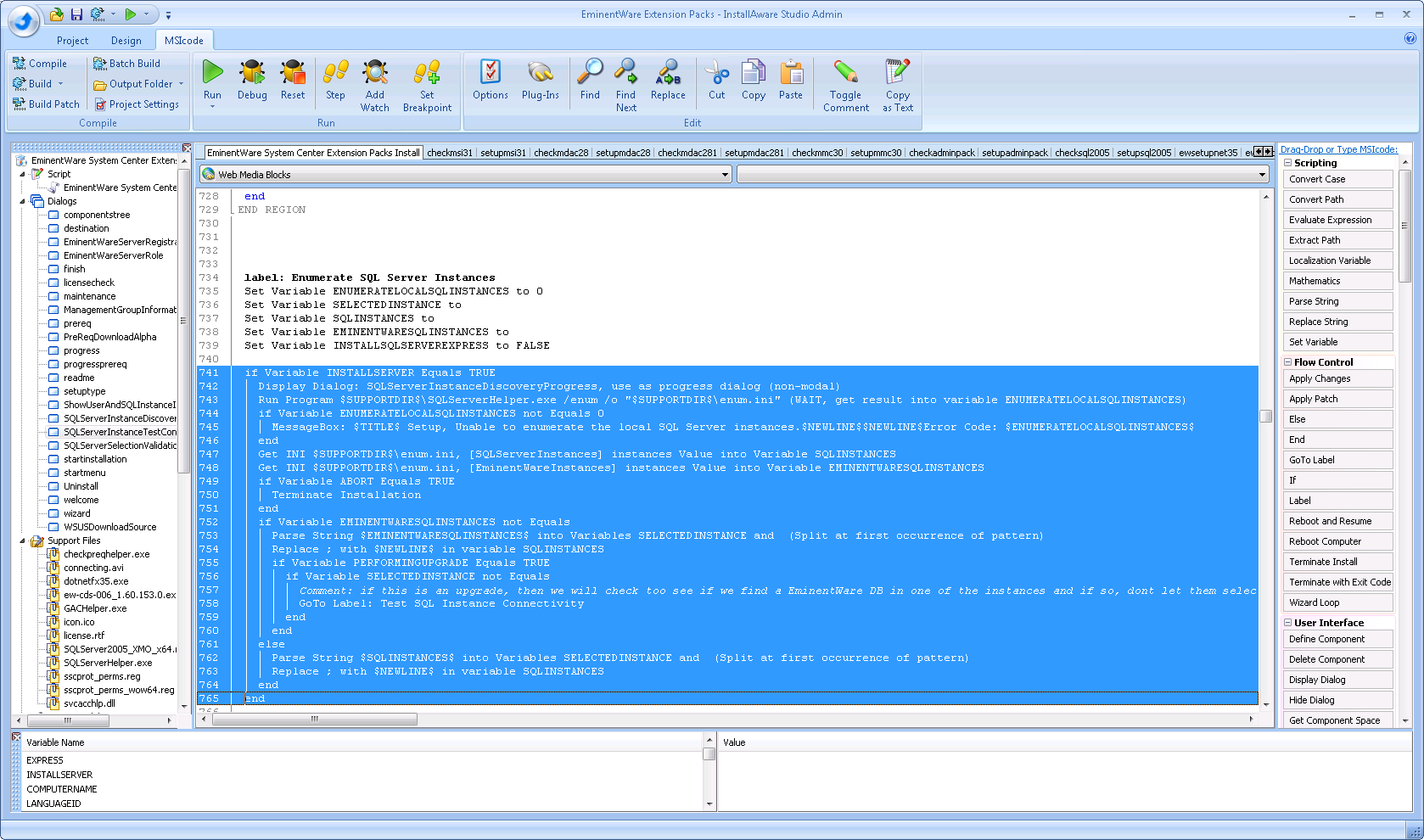Viewport: 1424px width, 840px height.
Task: Open the empty second combo box in editor
Action: 1003,175
